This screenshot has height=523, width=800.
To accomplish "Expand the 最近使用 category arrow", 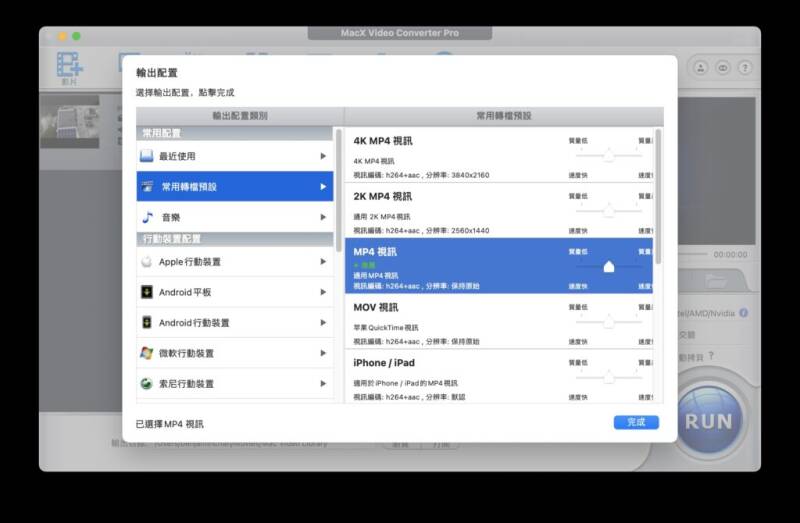I will 323,156.
